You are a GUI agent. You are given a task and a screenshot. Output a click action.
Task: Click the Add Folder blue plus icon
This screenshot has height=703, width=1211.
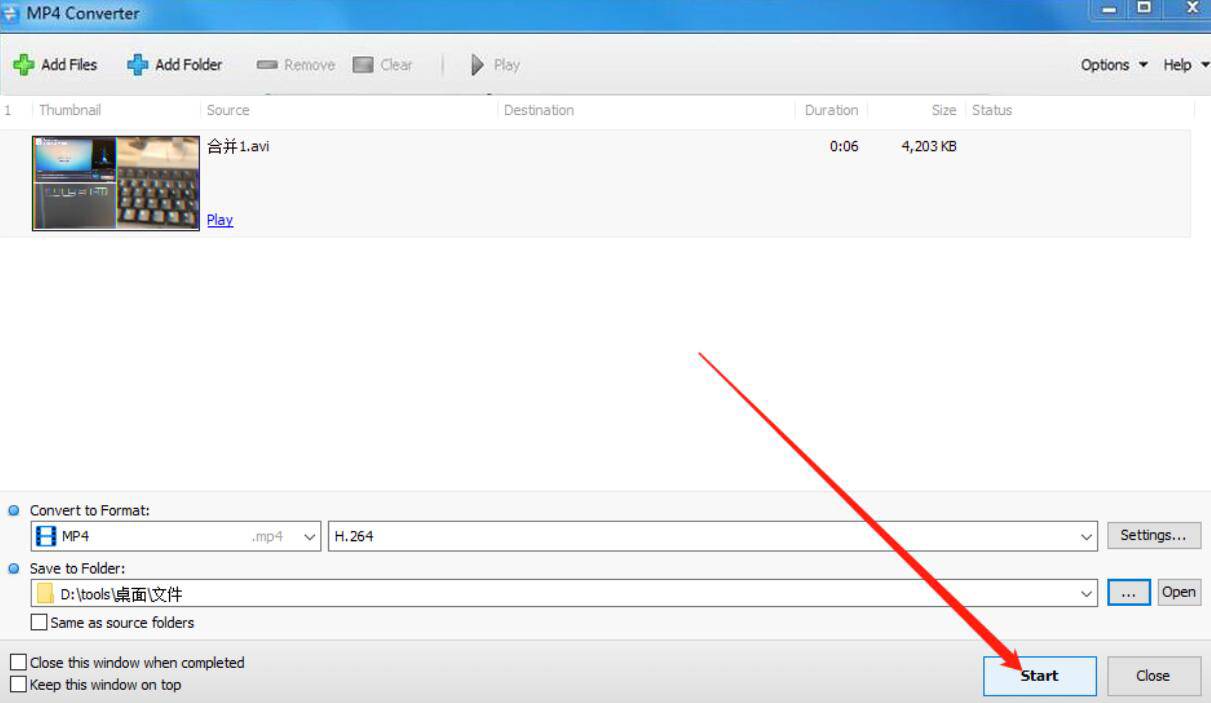137,65
